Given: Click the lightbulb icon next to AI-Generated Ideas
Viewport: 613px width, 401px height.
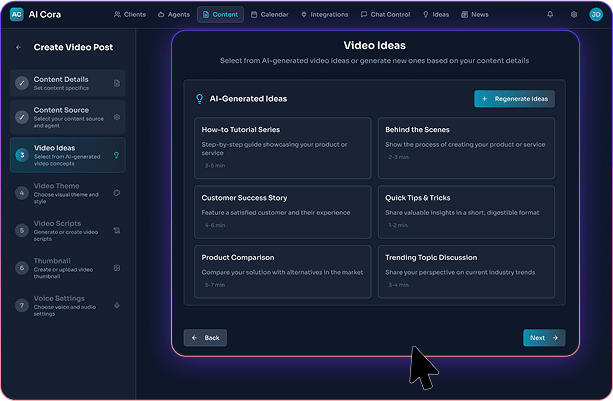Looking at the screenshot, I should (200, 99).
